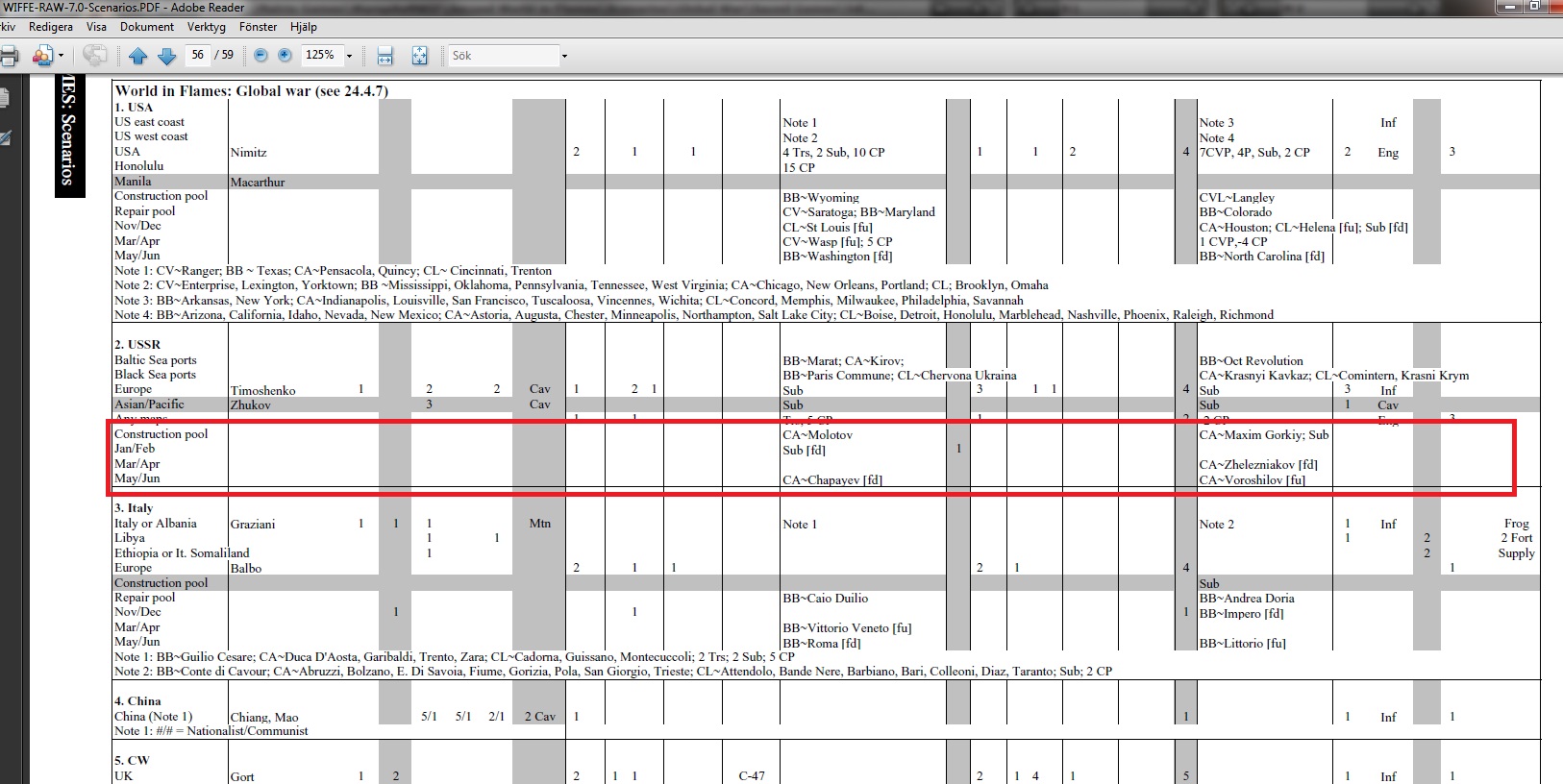Click the leader name 'Gort'
Image resolution: width=1563 pixels, height=784 pixels.
tap(242, 776)
